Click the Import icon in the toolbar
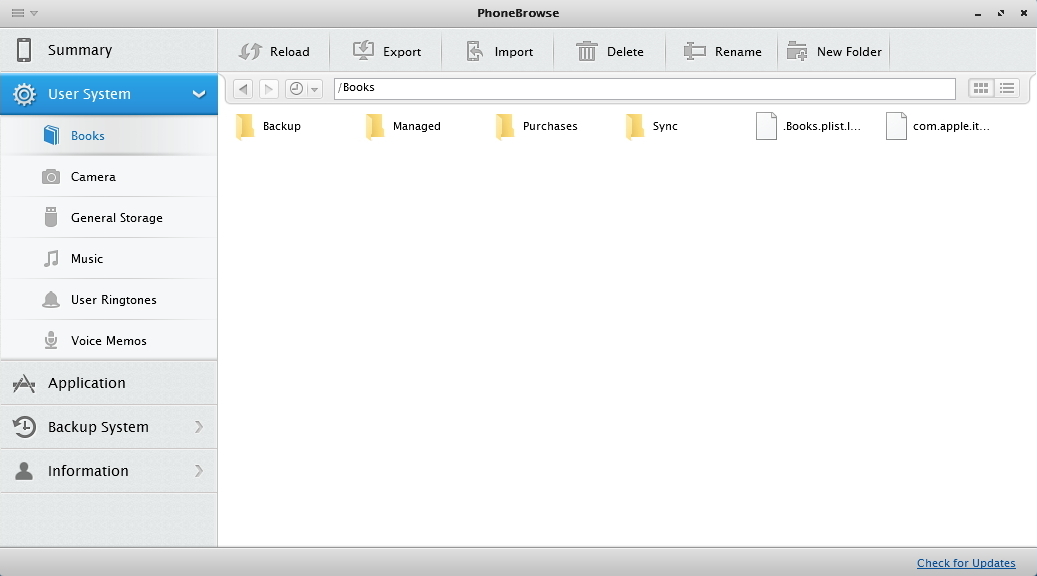 pyautogui.click(x=473, y=49)
